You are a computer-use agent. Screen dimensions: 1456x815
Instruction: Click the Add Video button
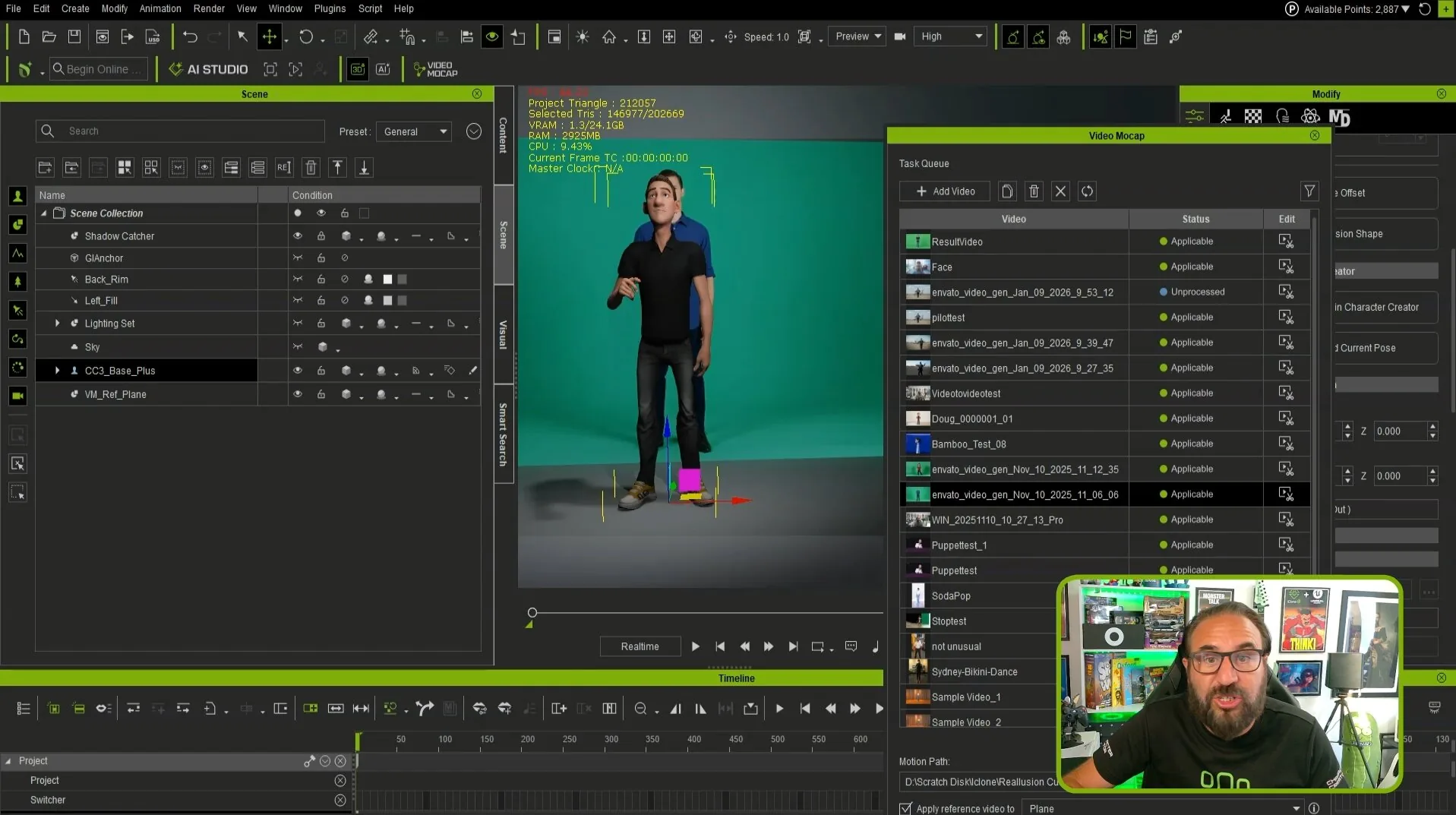[x=945, y=191]
